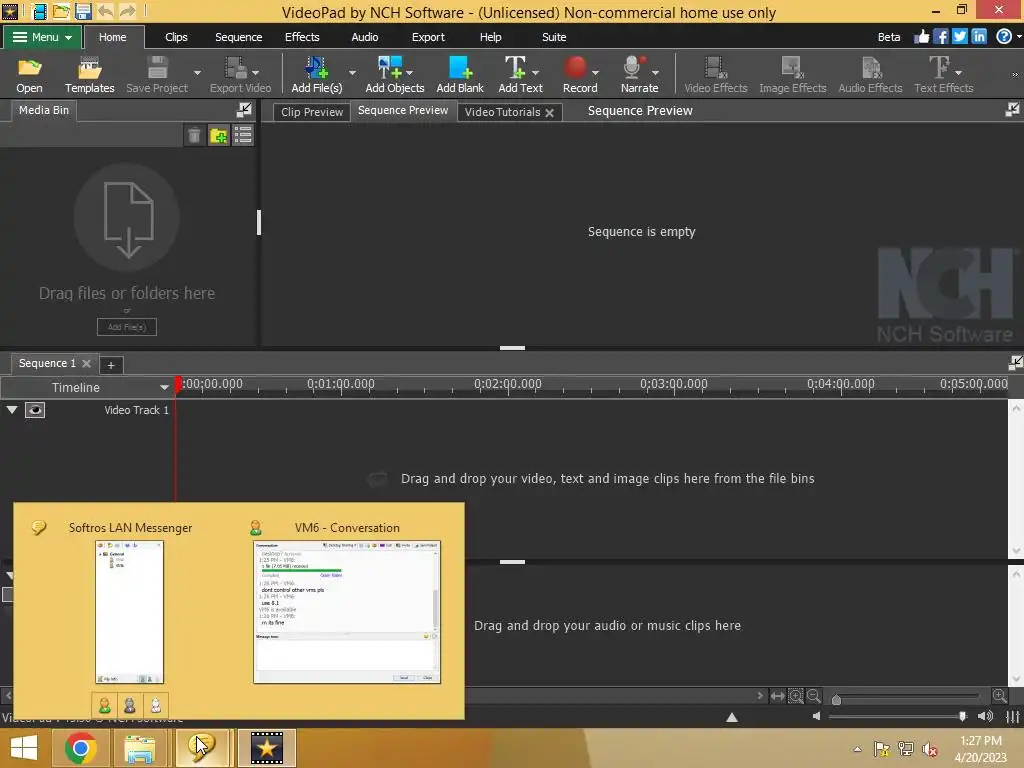Screen dimensions: 1024x768
Task: Switch to the Effects ribbon tab
Action: coord(302,37)
